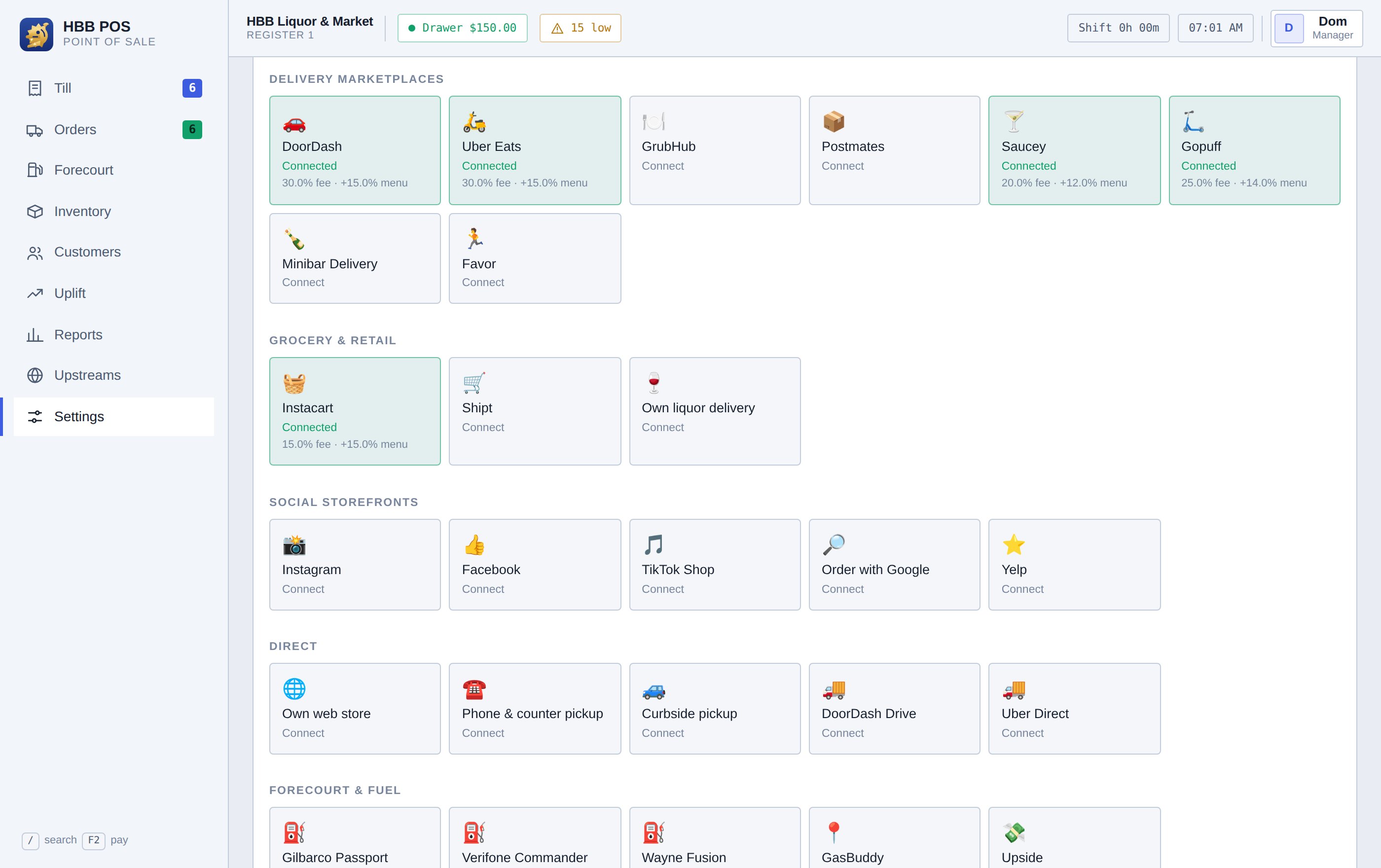This screenshot has height=868, width=1381.
Task: Click the Minibar Delivery champagne bottle icon
Action: [x=294, y=239]
